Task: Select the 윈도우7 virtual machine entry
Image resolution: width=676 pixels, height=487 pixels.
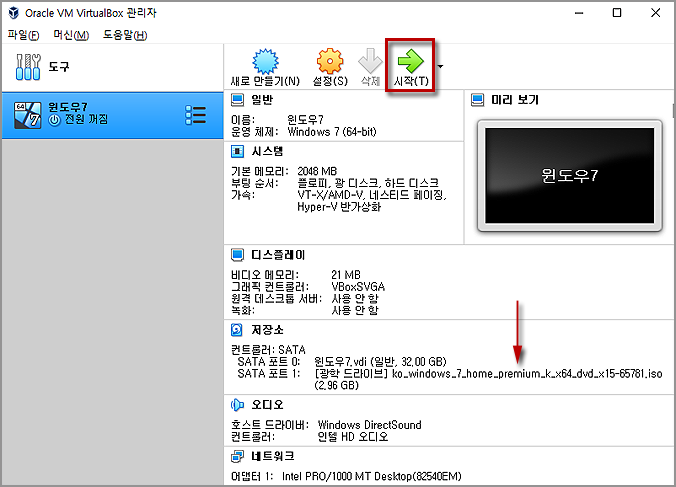Action: coord(112,115)
